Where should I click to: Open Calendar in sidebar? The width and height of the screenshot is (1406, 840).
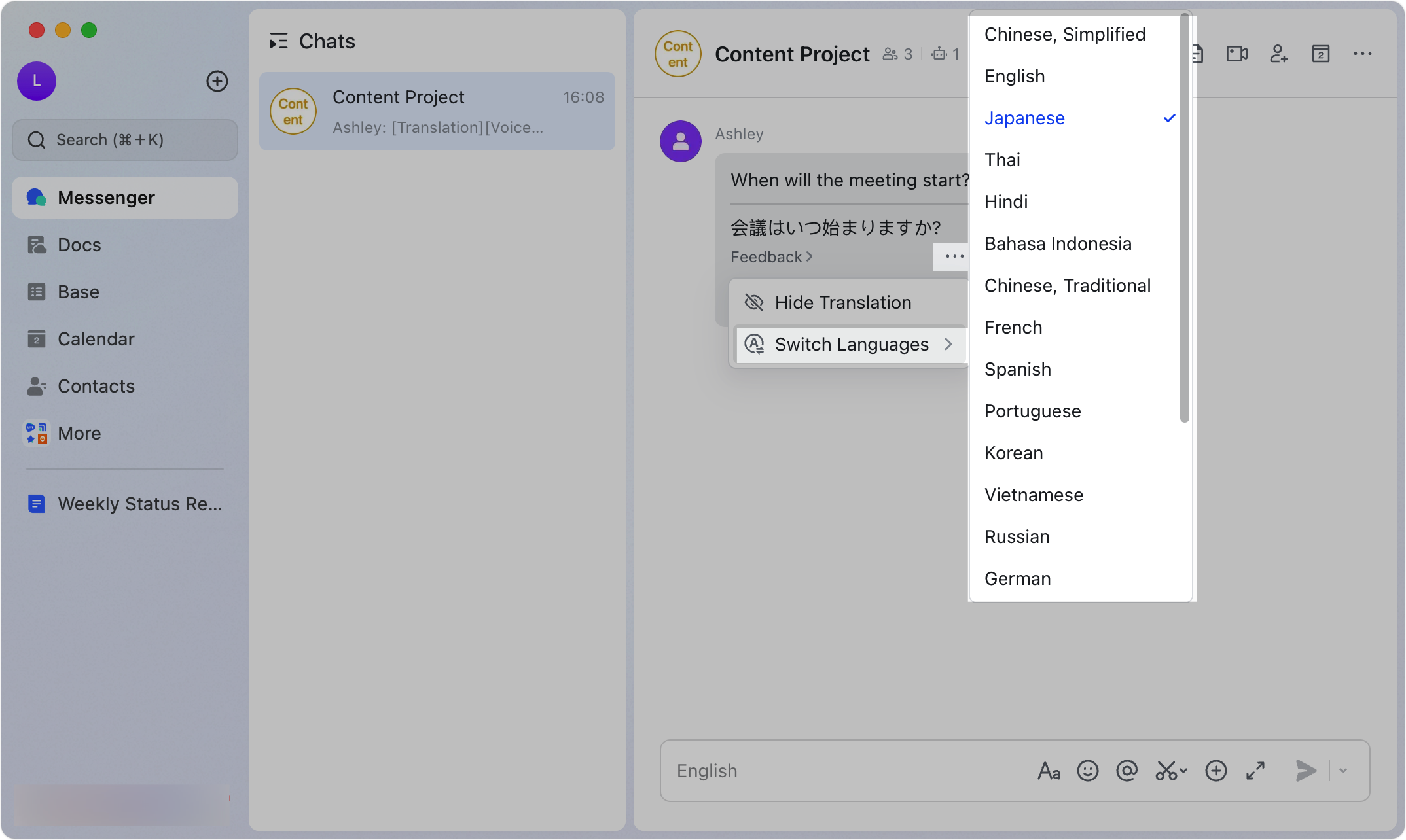[125, 339]
